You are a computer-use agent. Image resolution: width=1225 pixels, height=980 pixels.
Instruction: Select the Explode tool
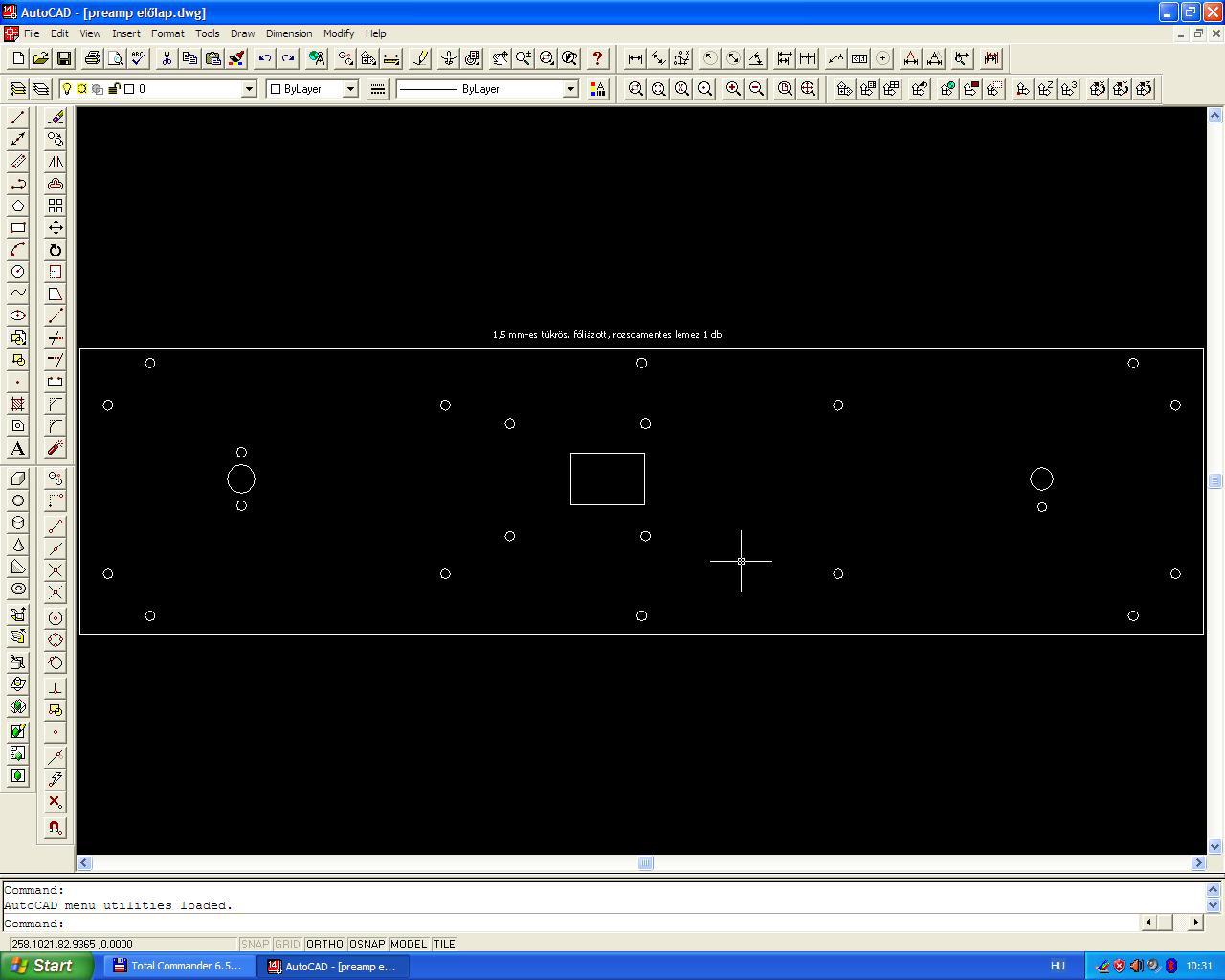click(56, 448)
